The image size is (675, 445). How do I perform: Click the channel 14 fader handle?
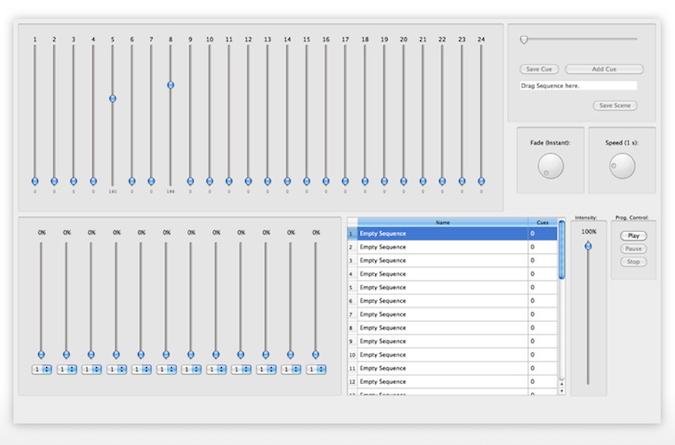[x=287, y=181]
